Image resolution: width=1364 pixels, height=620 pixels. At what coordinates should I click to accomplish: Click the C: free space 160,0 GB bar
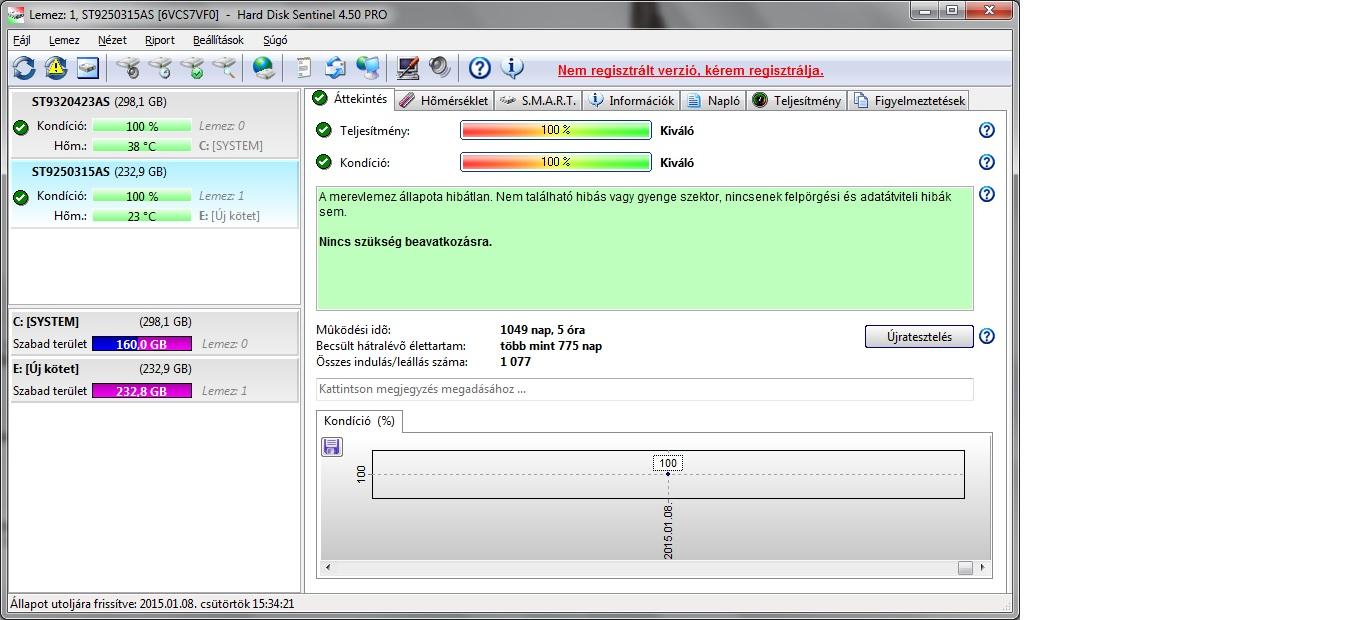[x=142, y=344]
